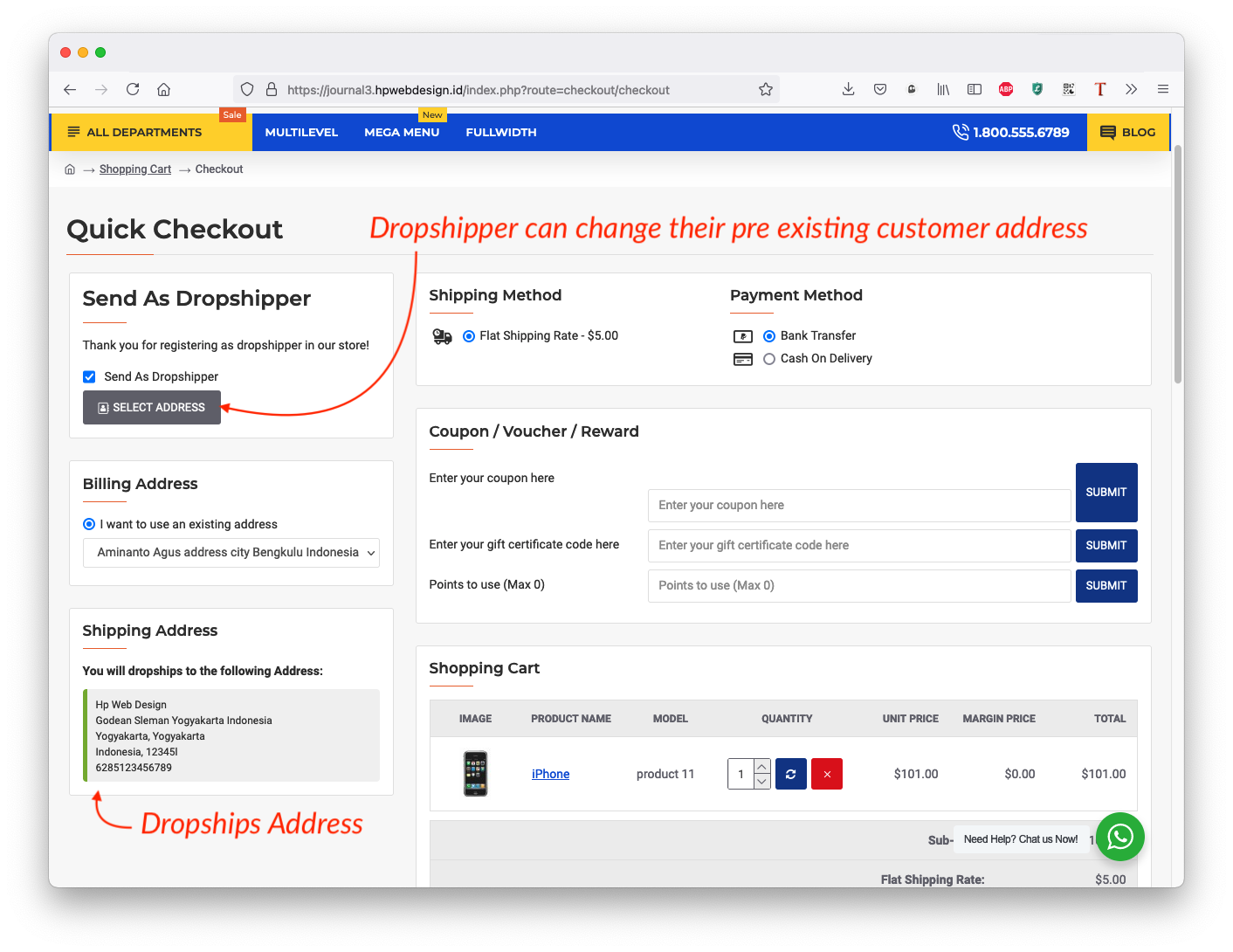The height and width of the screenshot is (952, 1233).
Task: Click the phone number 1.800.555.6789
Action: 1011,132
